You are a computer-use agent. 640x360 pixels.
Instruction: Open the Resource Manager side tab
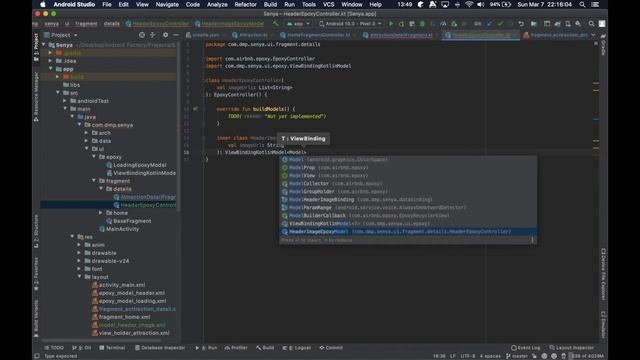[x=36, y=96]
